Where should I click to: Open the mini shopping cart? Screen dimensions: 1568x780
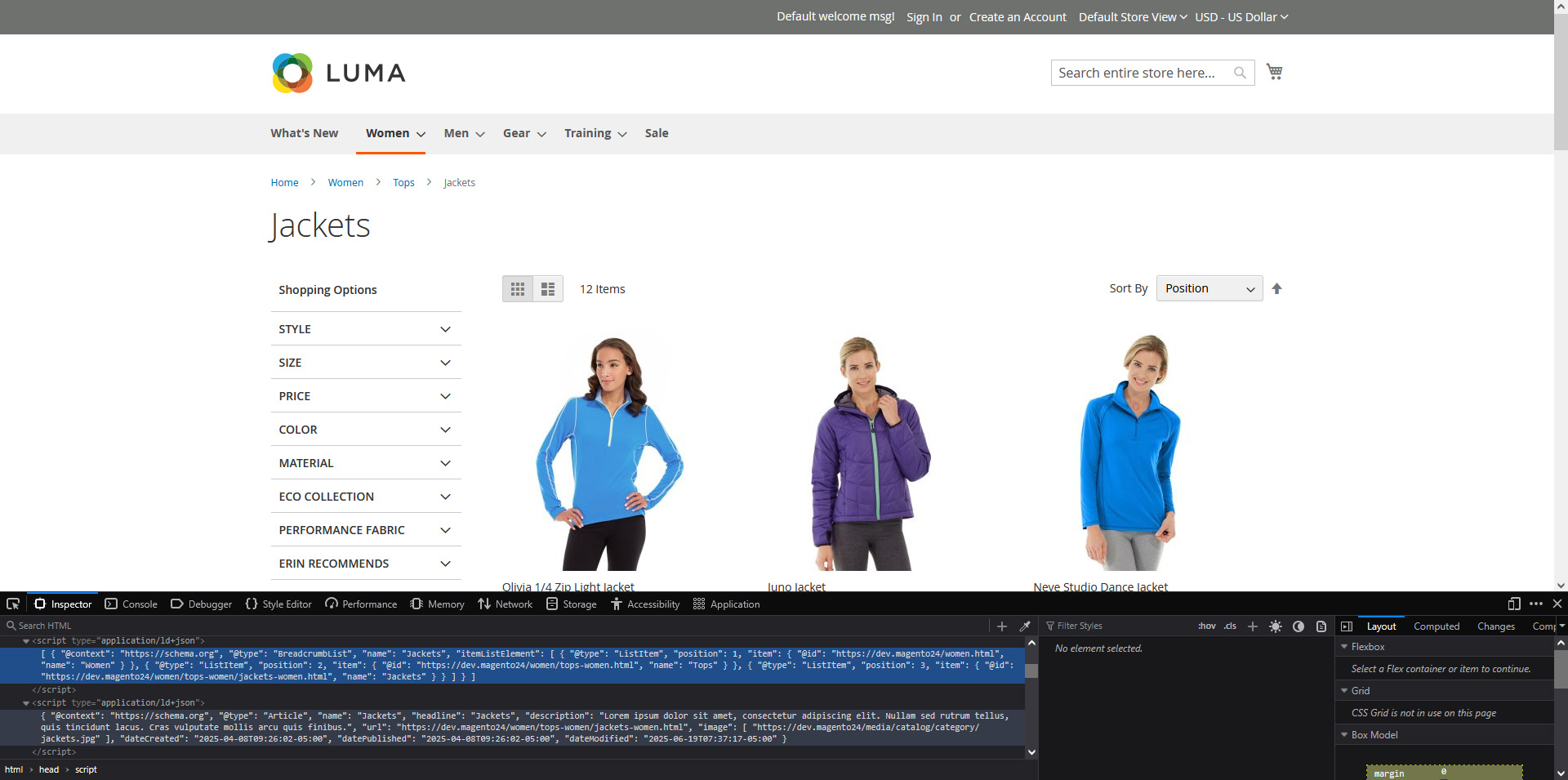1274,71
